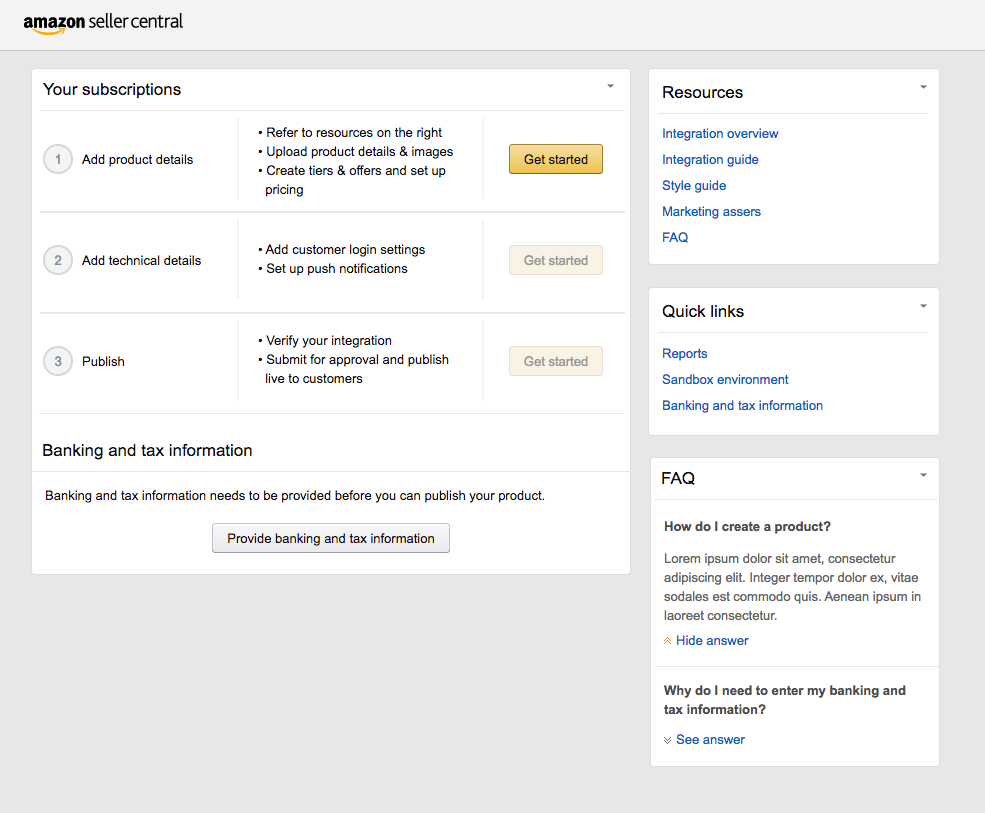This screenshot has height=813, width=985.
Task: Open Banking and tax information quick link
Action: [743, 406]
